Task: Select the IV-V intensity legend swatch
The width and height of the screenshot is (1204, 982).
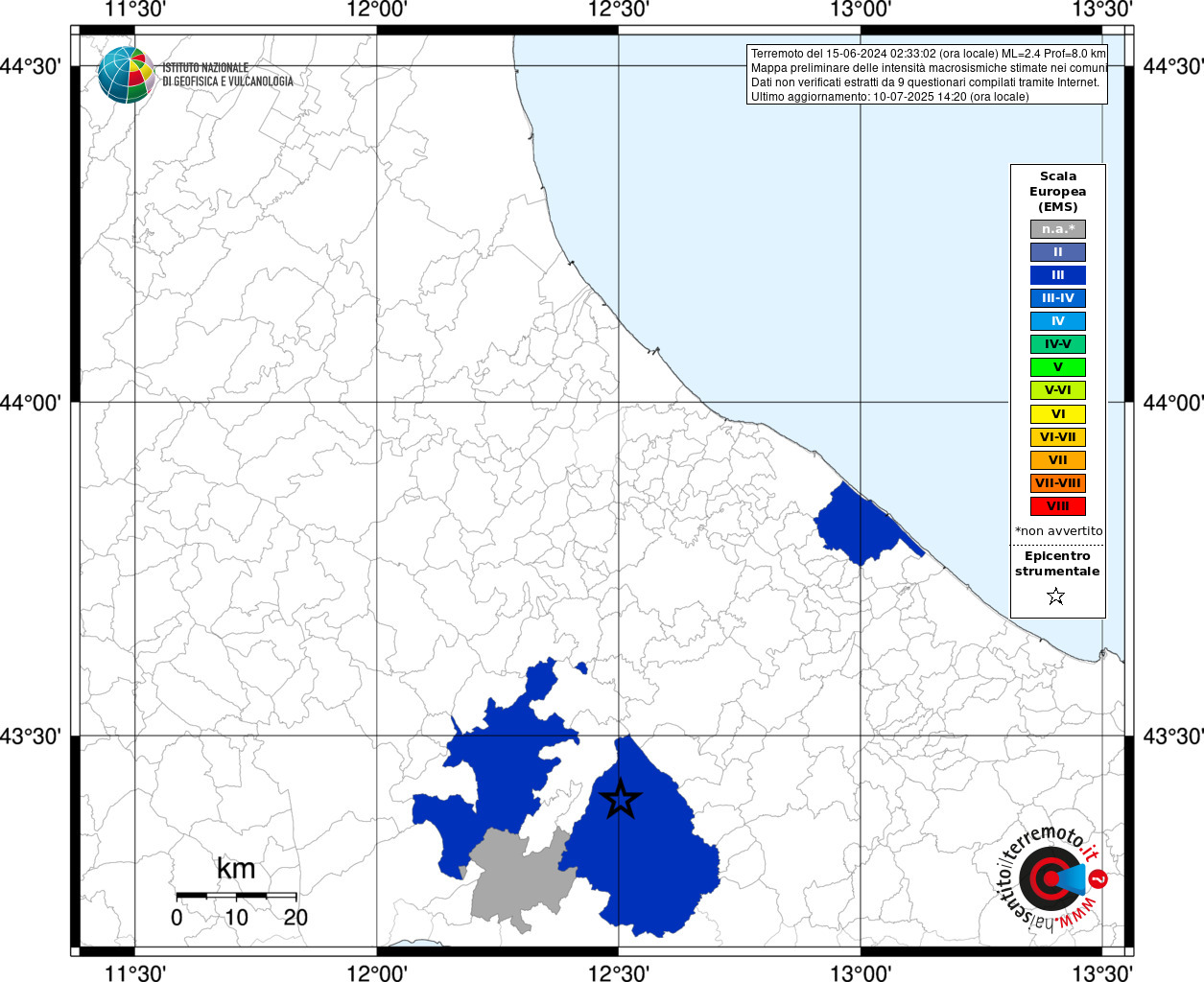Action: click(1058, 344)
